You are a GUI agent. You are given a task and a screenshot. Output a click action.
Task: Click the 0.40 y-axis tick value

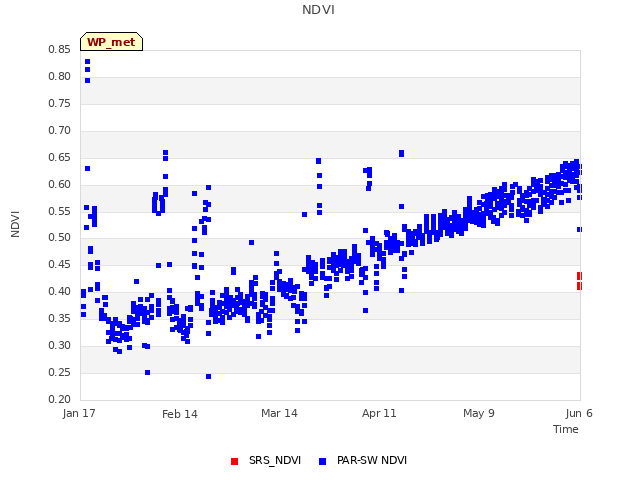pos(59,291)
